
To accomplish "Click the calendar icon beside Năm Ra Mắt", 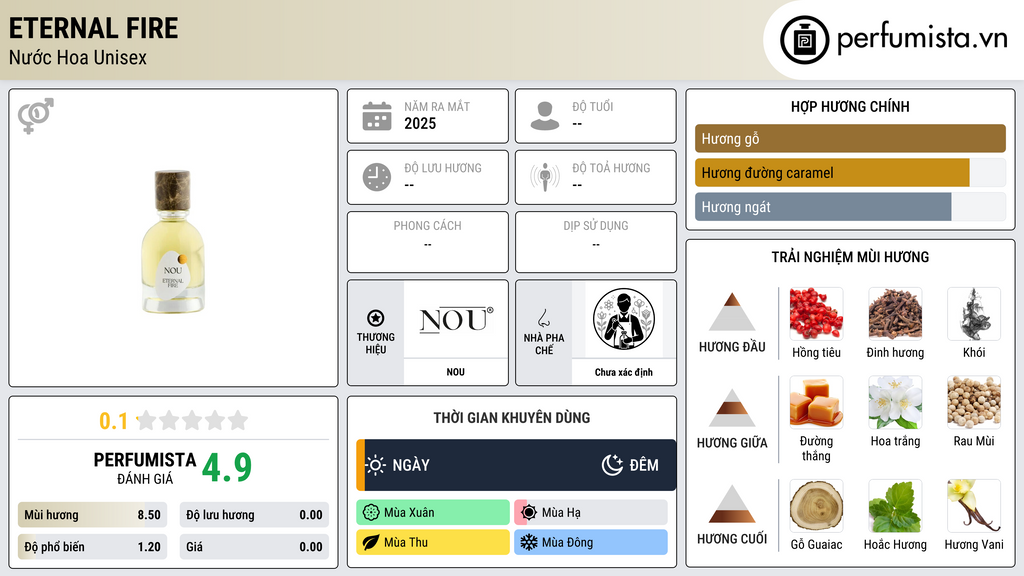I will 377,116.
